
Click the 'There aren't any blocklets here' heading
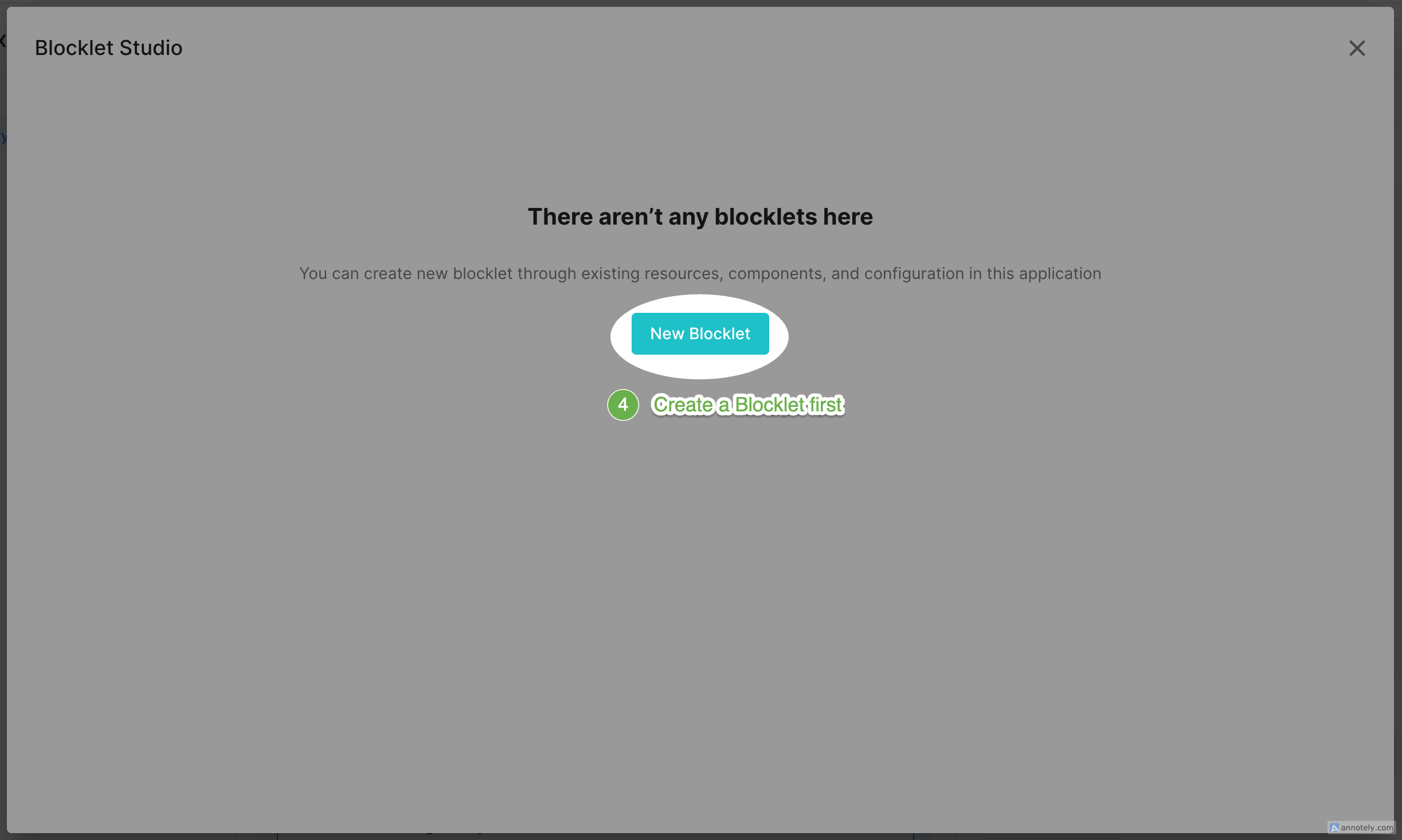pyautogui.click(x=700, y=217)
